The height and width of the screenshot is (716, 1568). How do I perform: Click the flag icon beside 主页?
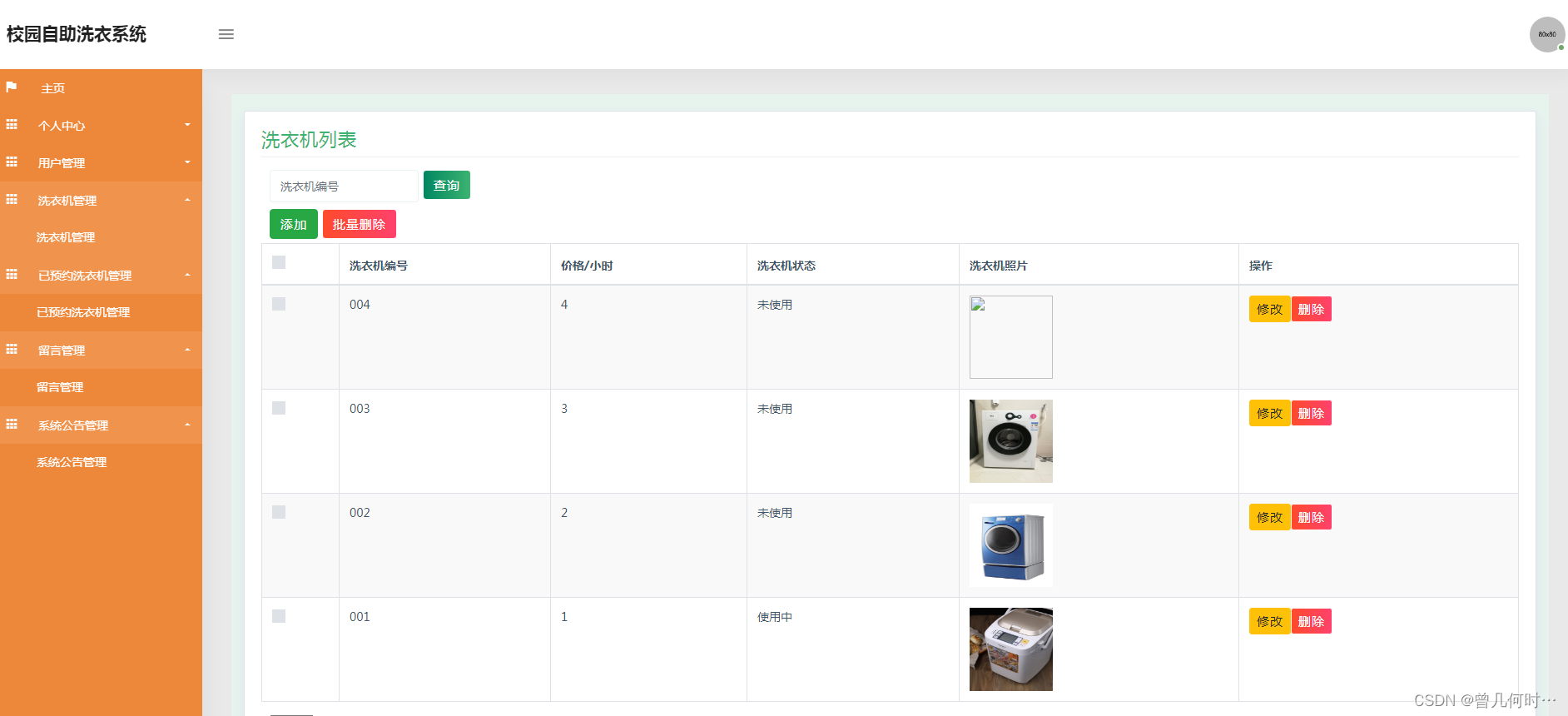(x=12, y=87)
